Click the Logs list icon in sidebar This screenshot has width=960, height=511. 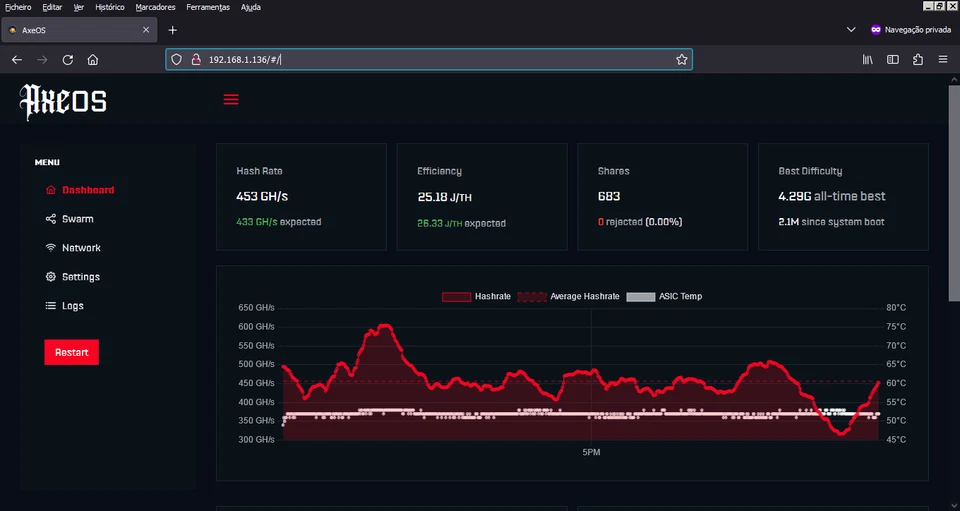51,306
